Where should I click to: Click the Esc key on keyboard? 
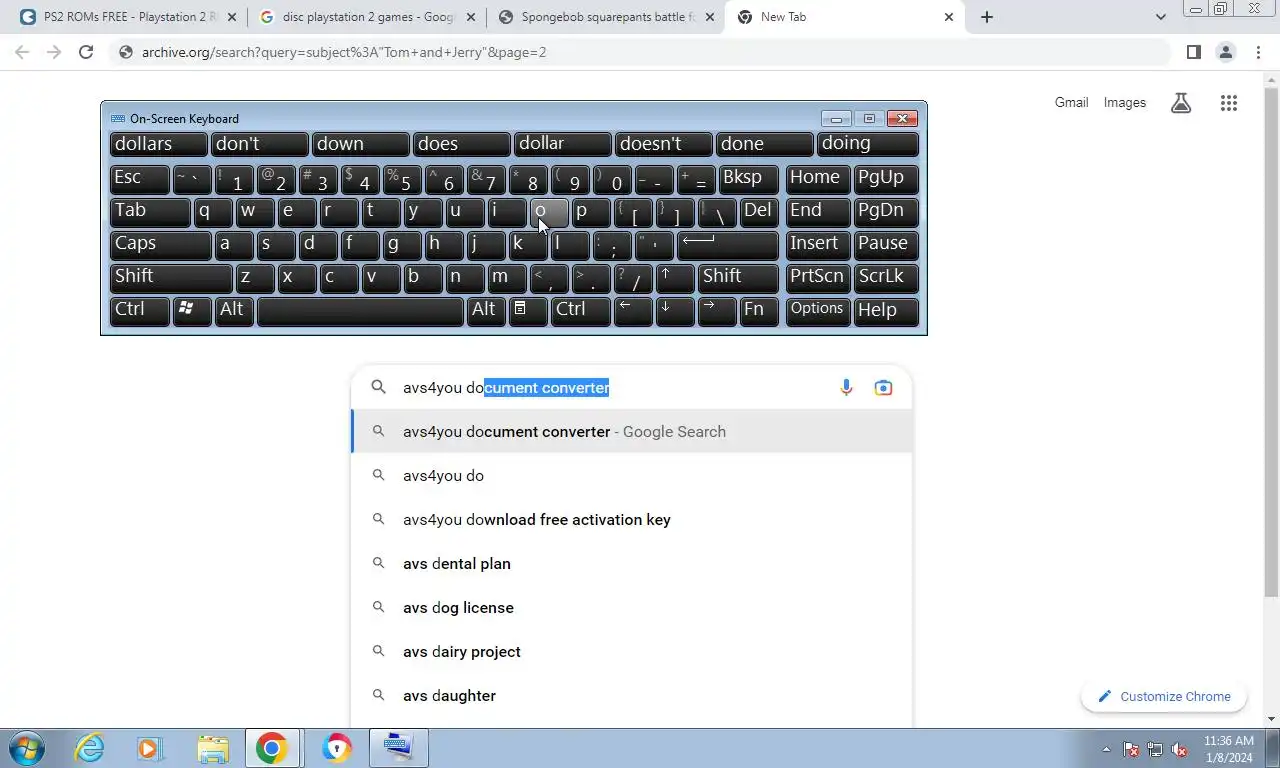(139, 179)
